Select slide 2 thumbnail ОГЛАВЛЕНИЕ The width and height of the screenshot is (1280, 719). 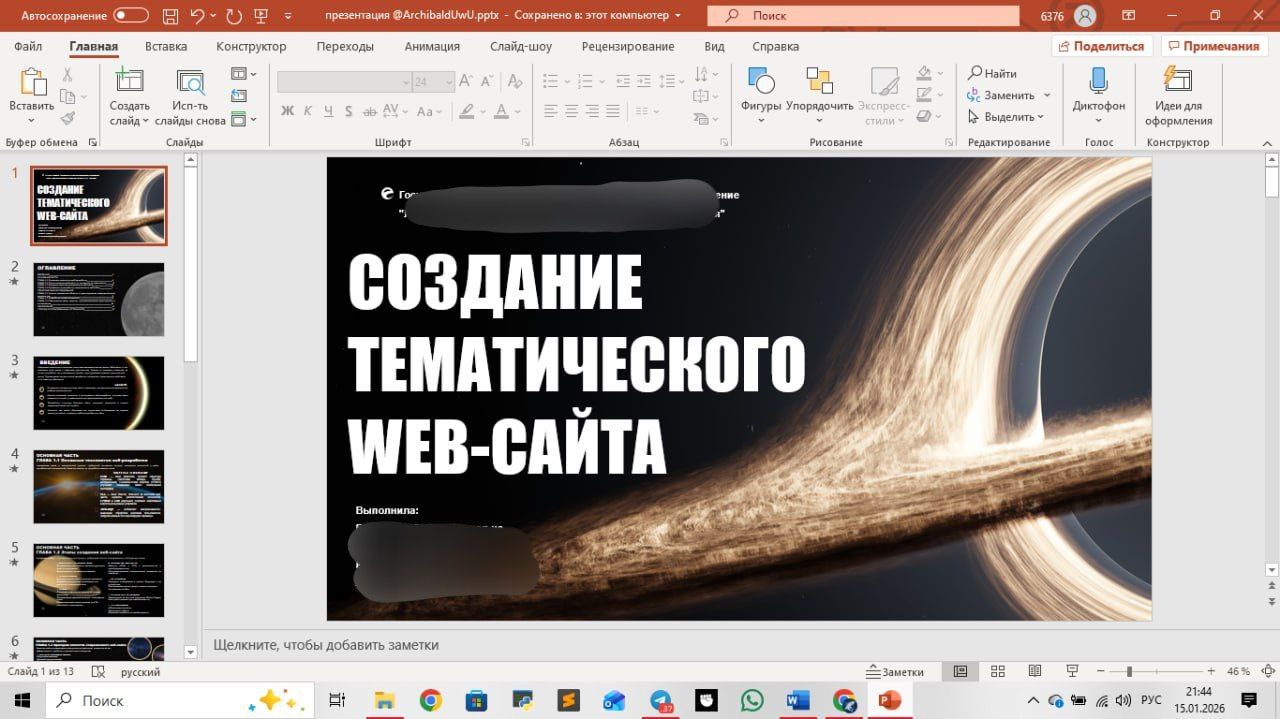tap(99, 299)
